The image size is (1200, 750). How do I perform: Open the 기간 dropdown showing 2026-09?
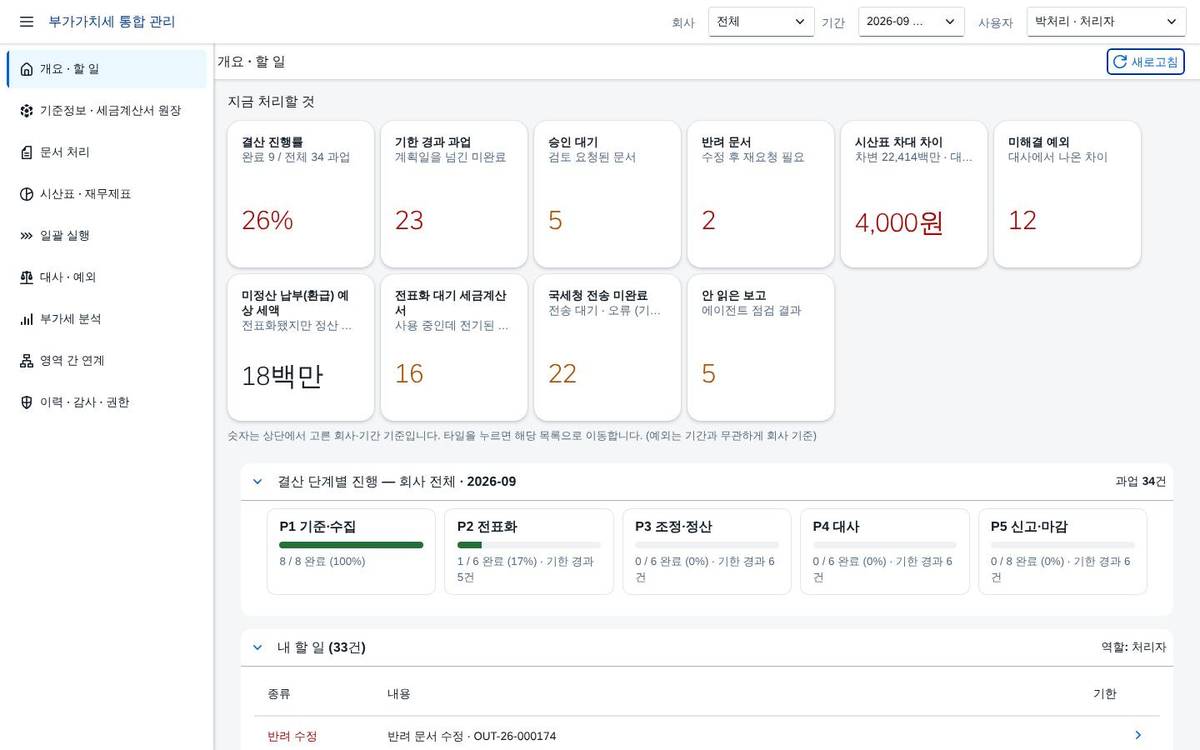[x=911, y=21]
